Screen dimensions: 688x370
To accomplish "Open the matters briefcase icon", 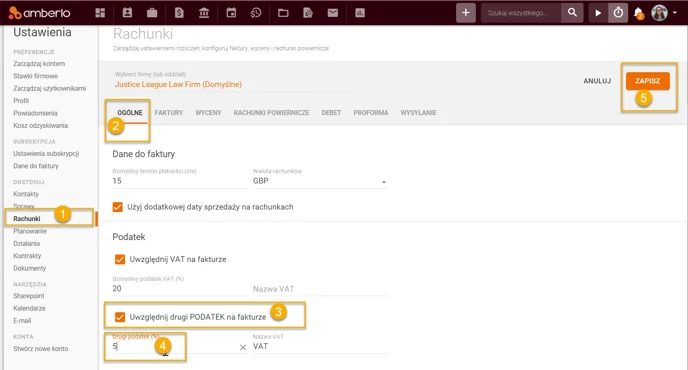I will pyautogui.click(x=152, y=13).
